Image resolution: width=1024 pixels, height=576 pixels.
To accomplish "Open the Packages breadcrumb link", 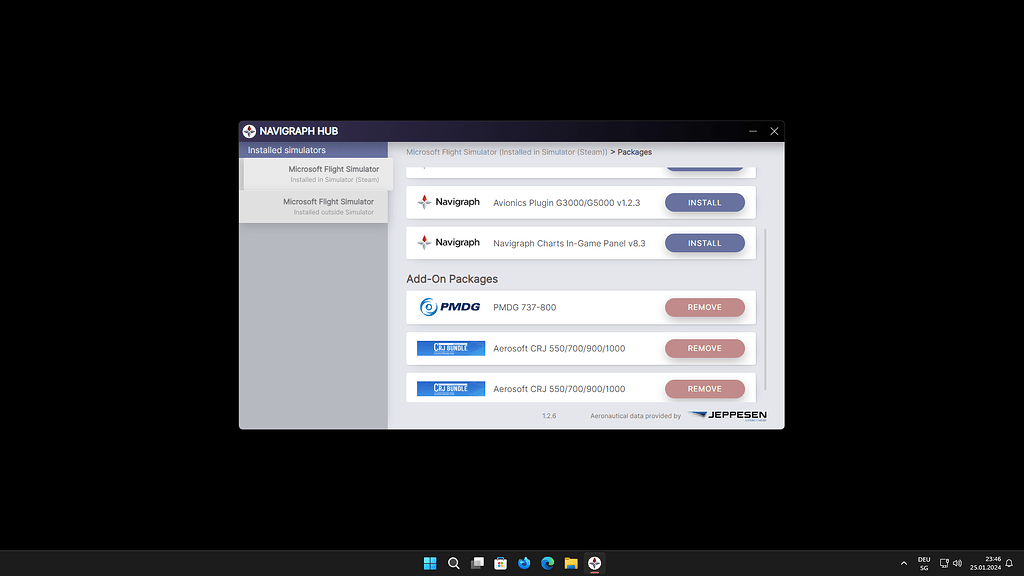I will coord(633,151).
